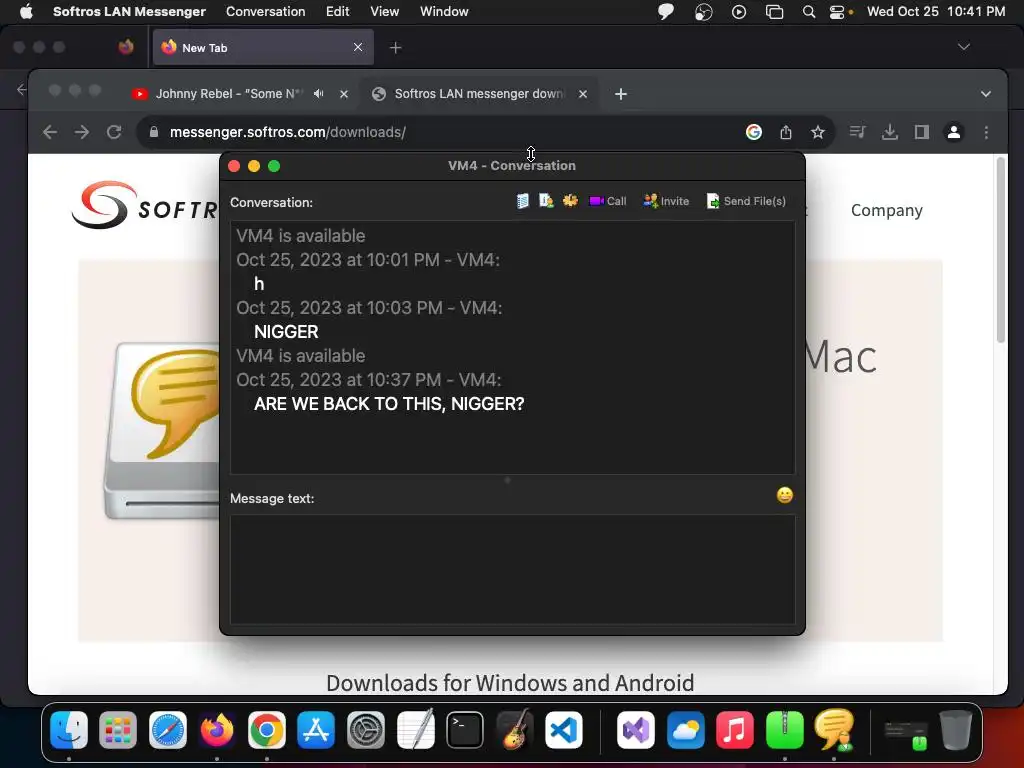The height and width of the screenshot is (768, 1024).
Task: Invite users to the VM4 conversation
Action: coord(666,201)
